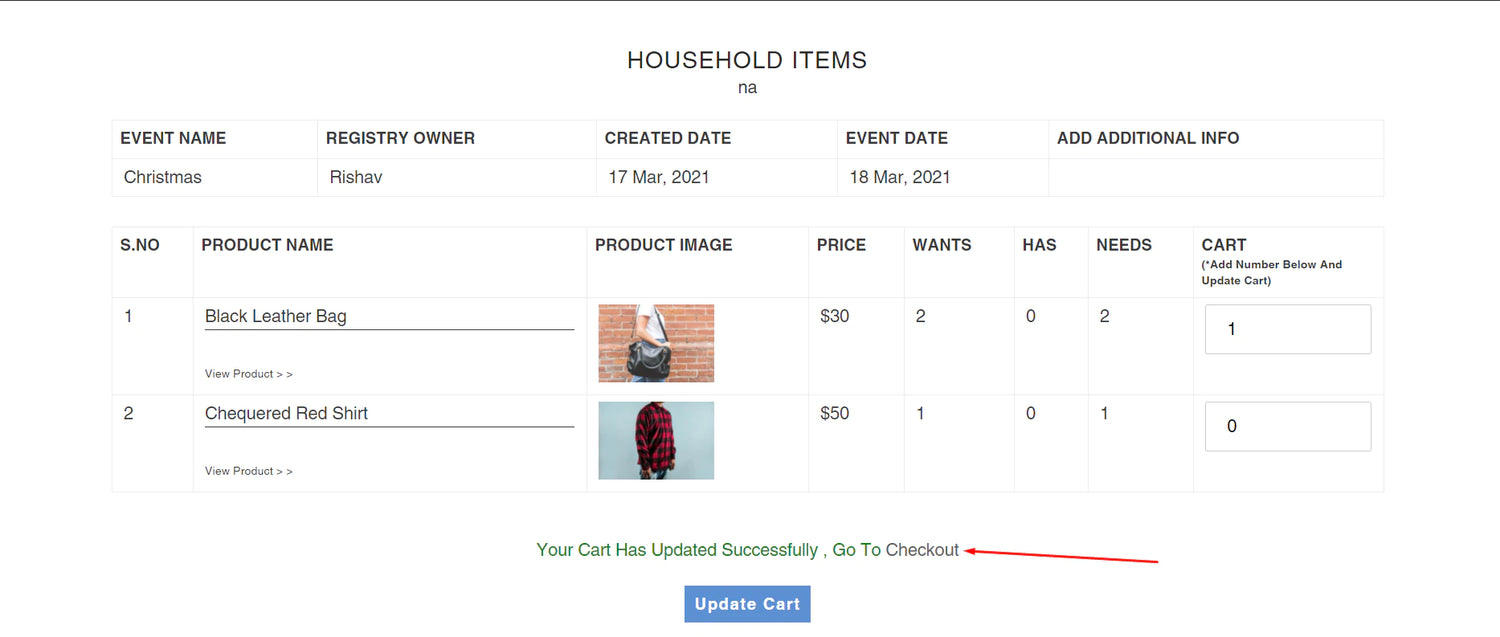Select the registry owner Rishav cell
The width and height of the screenshot is (1500, 637).
[356, 177]
